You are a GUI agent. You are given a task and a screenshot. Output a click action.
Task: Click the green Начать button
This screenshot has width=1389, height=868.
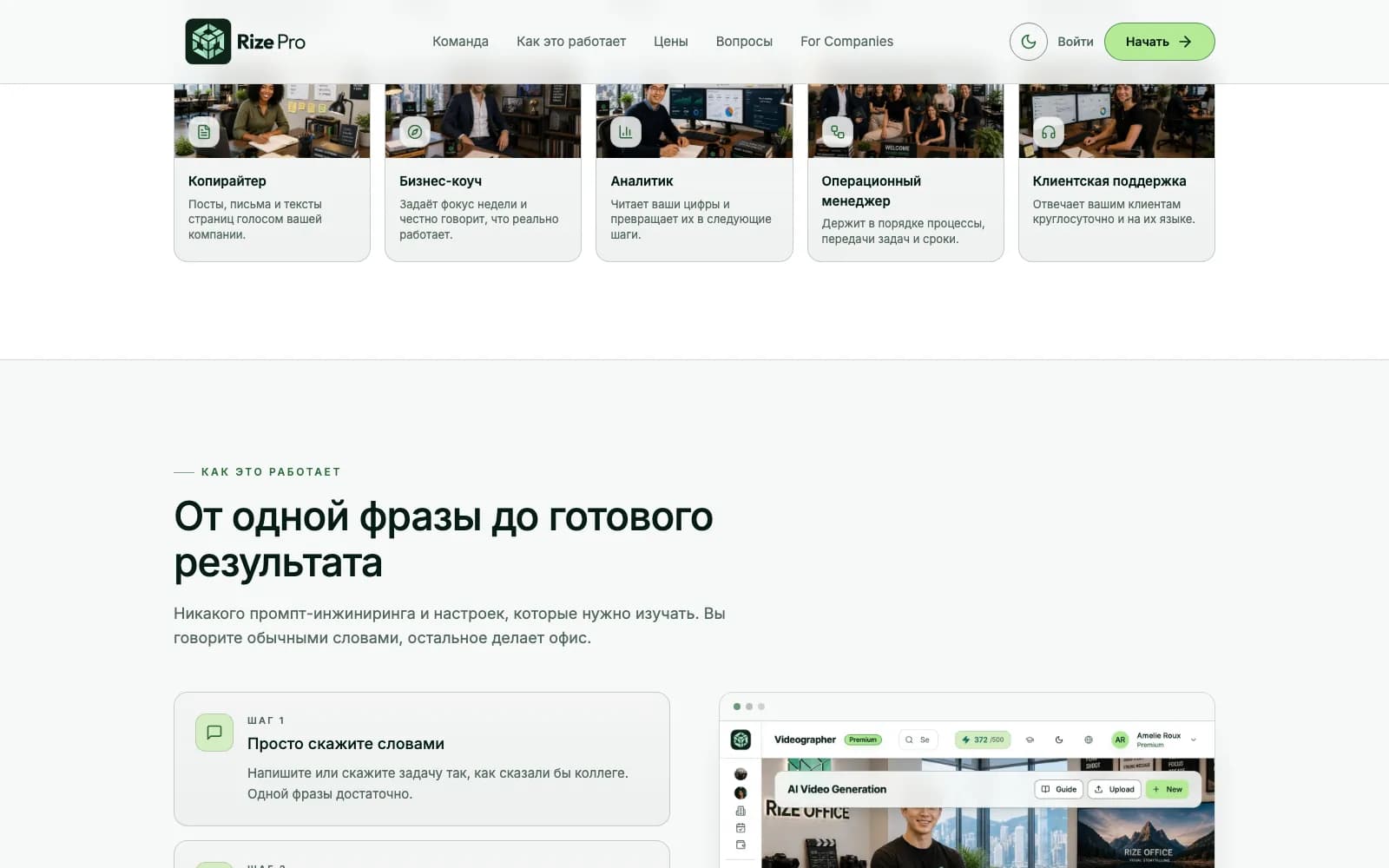pos(1159,42)
